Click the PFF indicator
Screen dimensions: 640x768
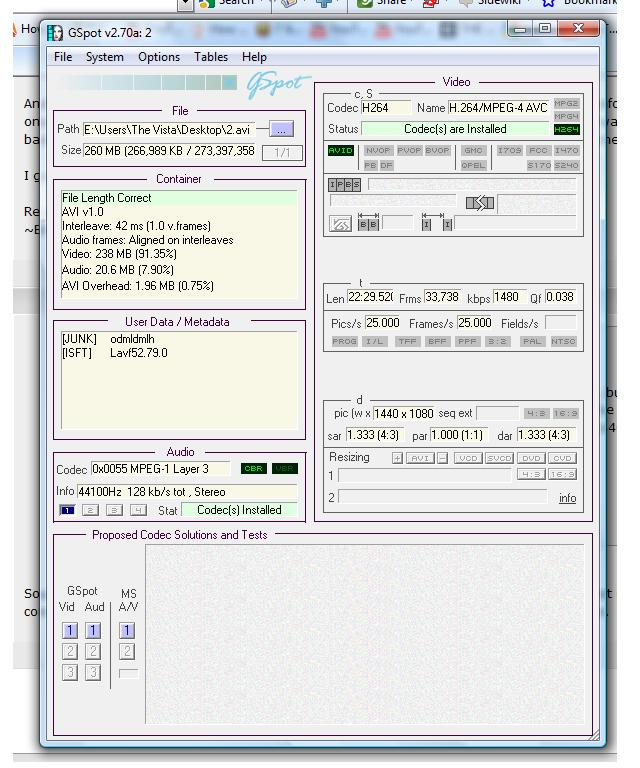[467, 341]
